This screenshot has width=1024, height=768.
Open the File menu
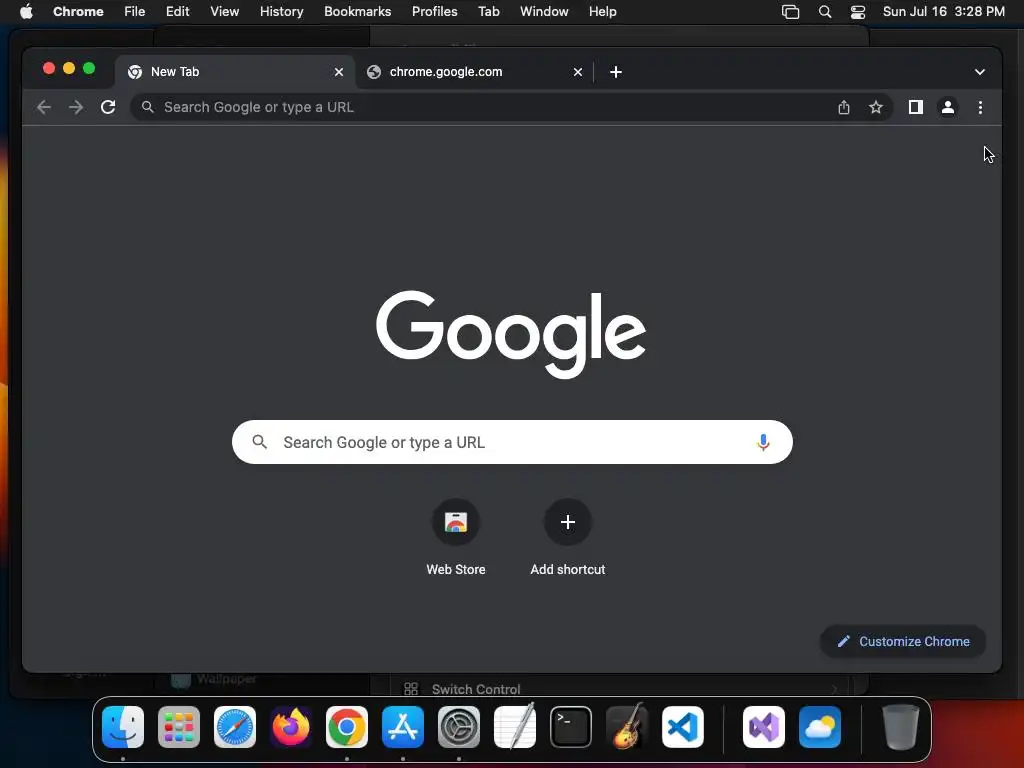click(135, 12)
